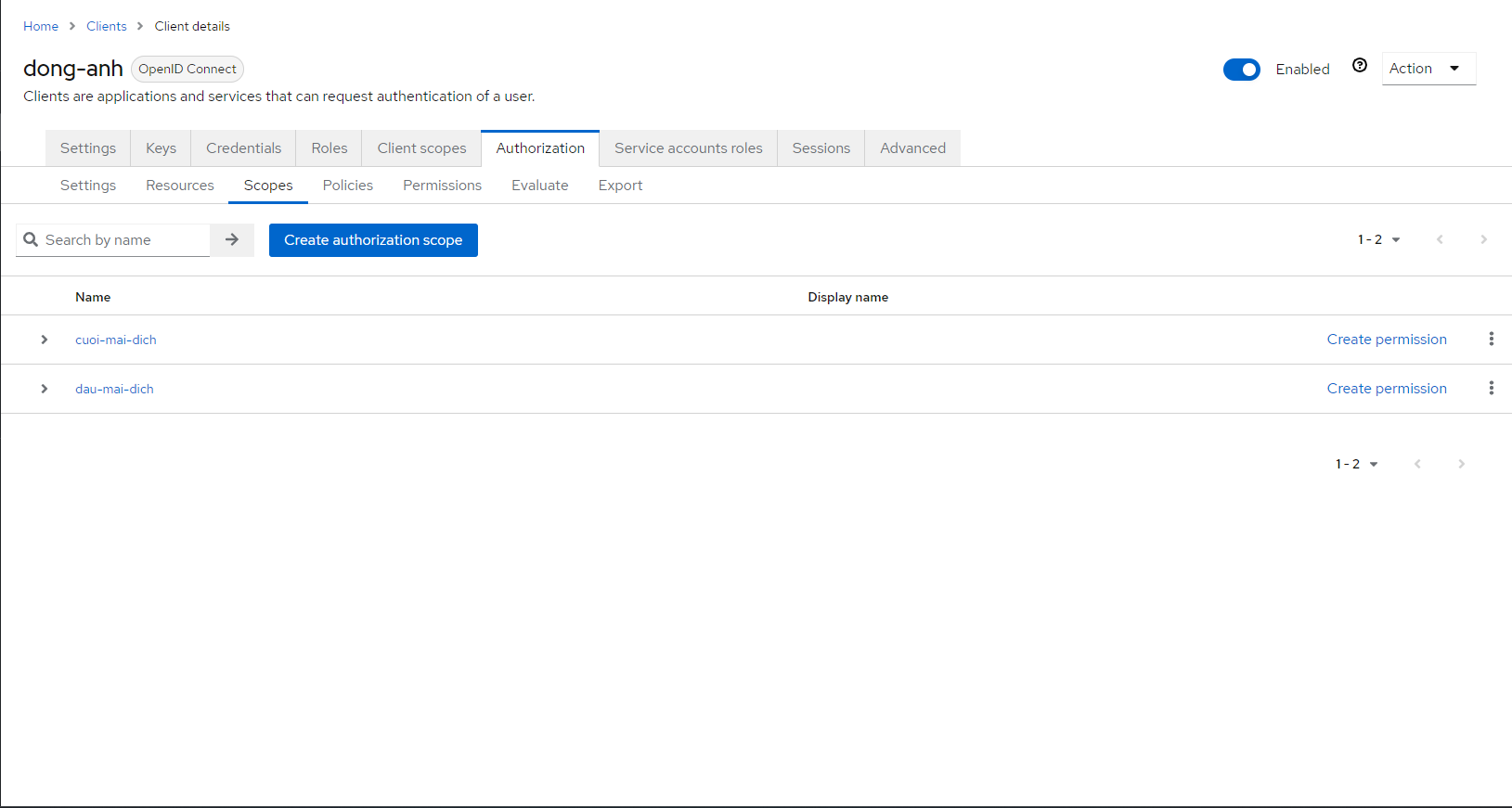
Task: Navigate to Clients breadcrumb link
Action: [107, 26]
